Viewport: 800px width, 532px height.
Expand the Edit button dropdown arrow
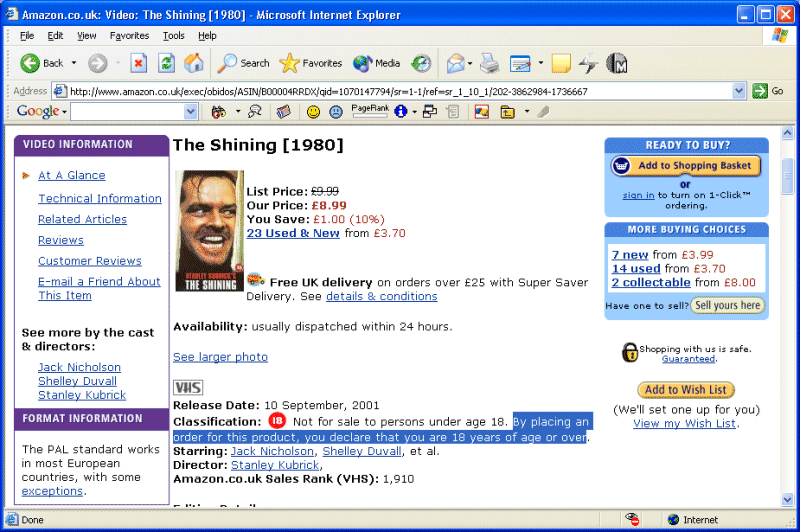pos(541,63)
